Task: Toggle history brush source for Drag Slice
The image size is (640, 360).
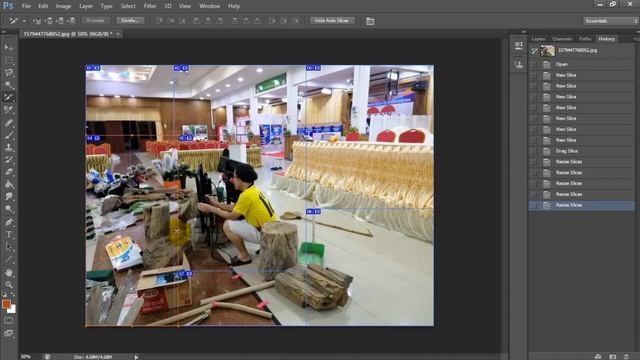Action: [534, 151]
